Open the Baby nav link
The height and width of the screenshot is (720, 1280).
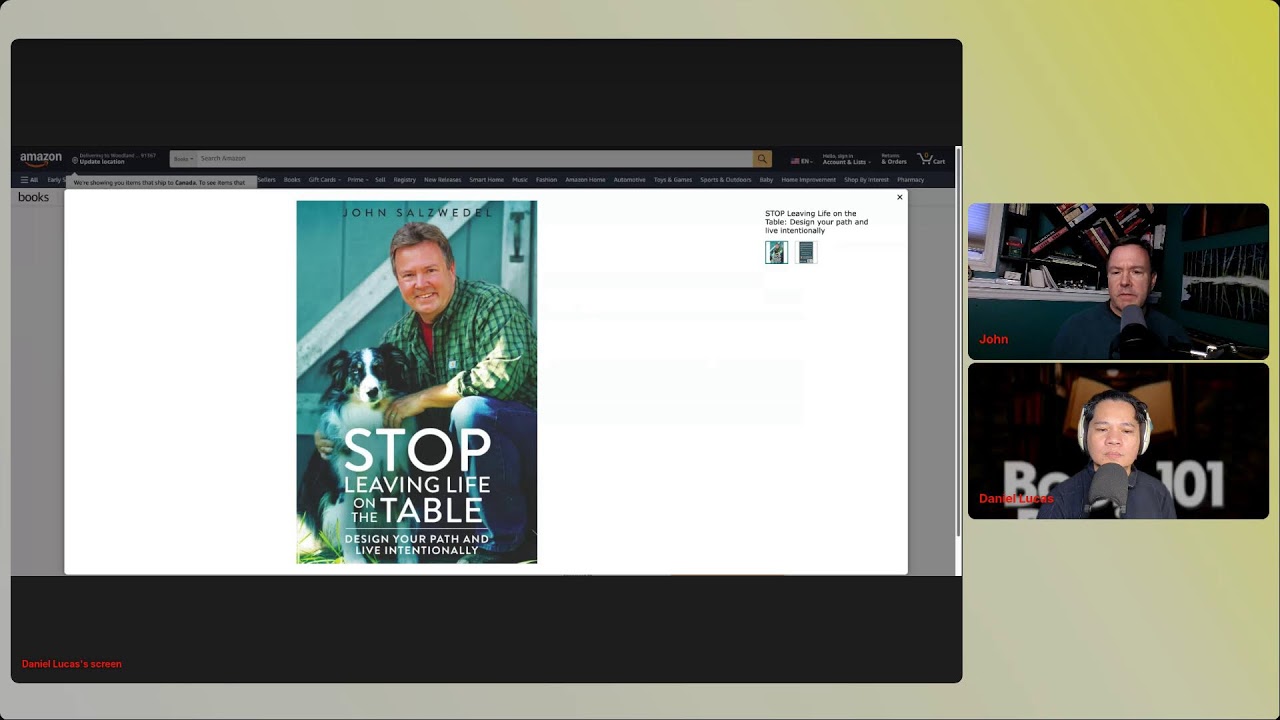766,180
